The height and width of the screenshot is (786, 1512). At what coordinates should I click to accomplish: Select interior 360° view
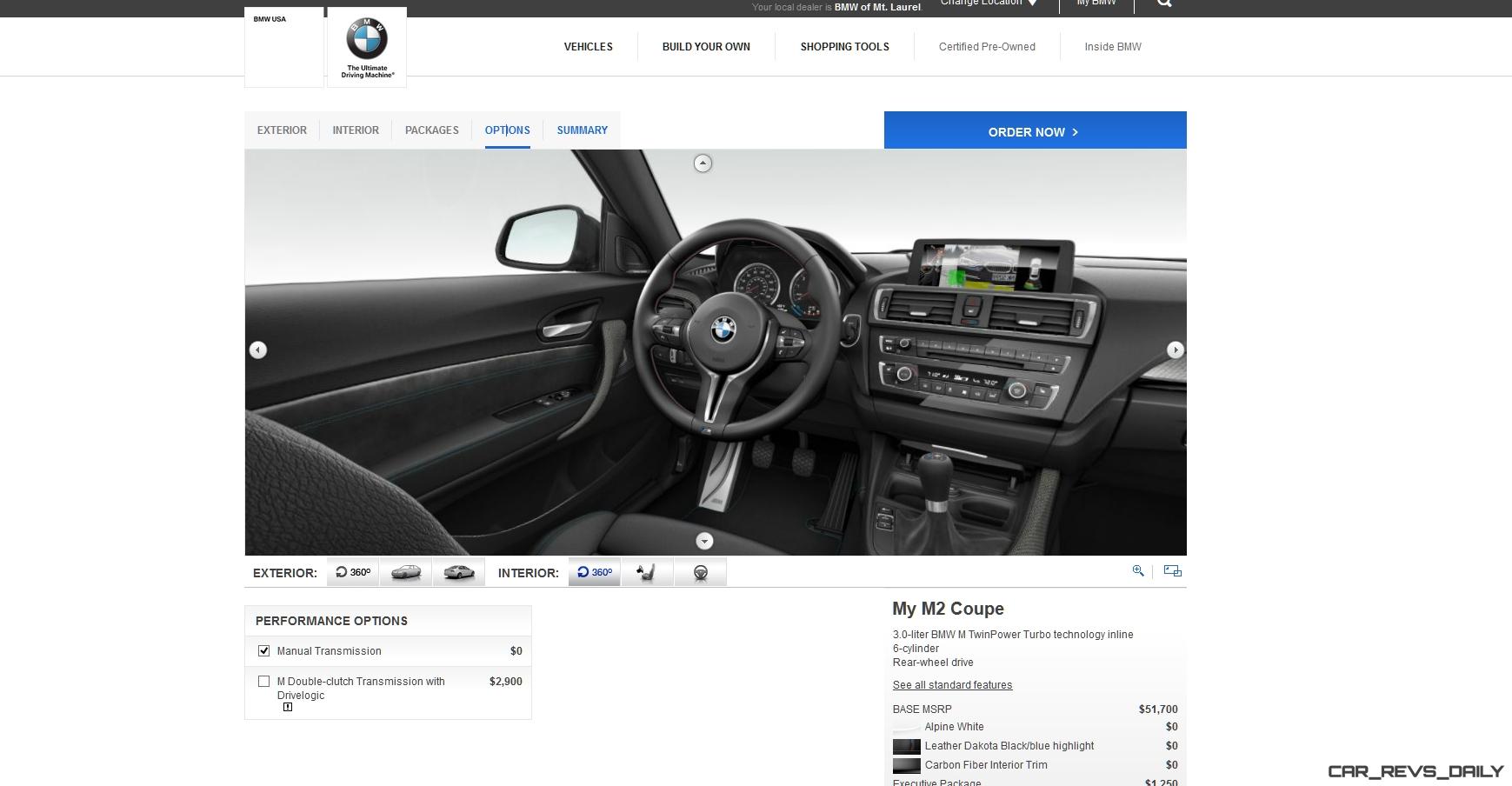coord(595,572)
